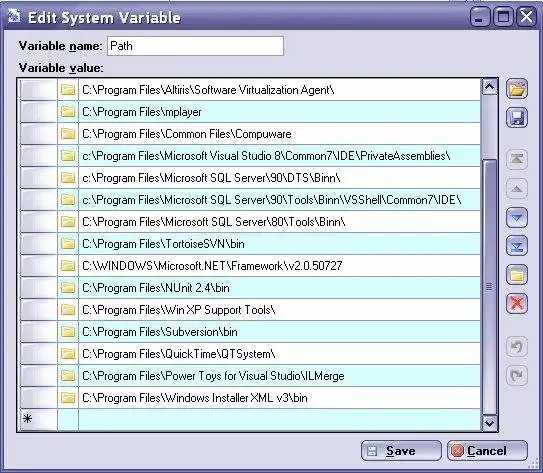Select SQL Server\80\Tools\Binn\ path

(279, 222)
